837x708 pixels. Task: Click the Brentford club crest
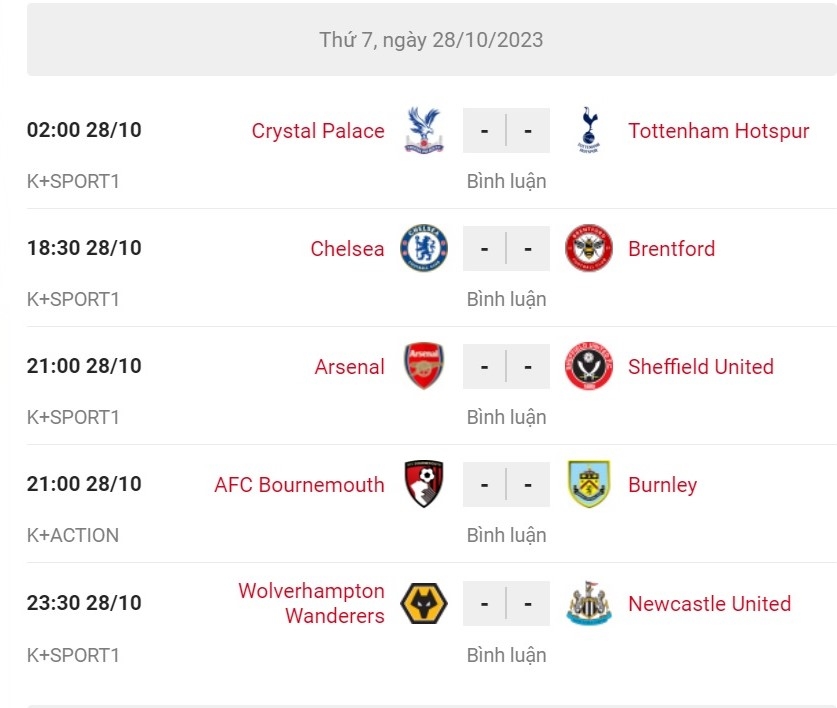[x=587, y=248]
